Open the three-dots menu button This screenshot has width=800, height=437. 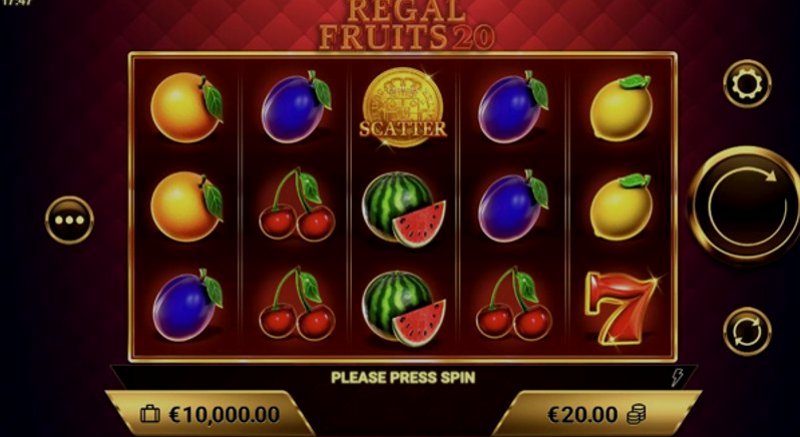pos(69,220)
